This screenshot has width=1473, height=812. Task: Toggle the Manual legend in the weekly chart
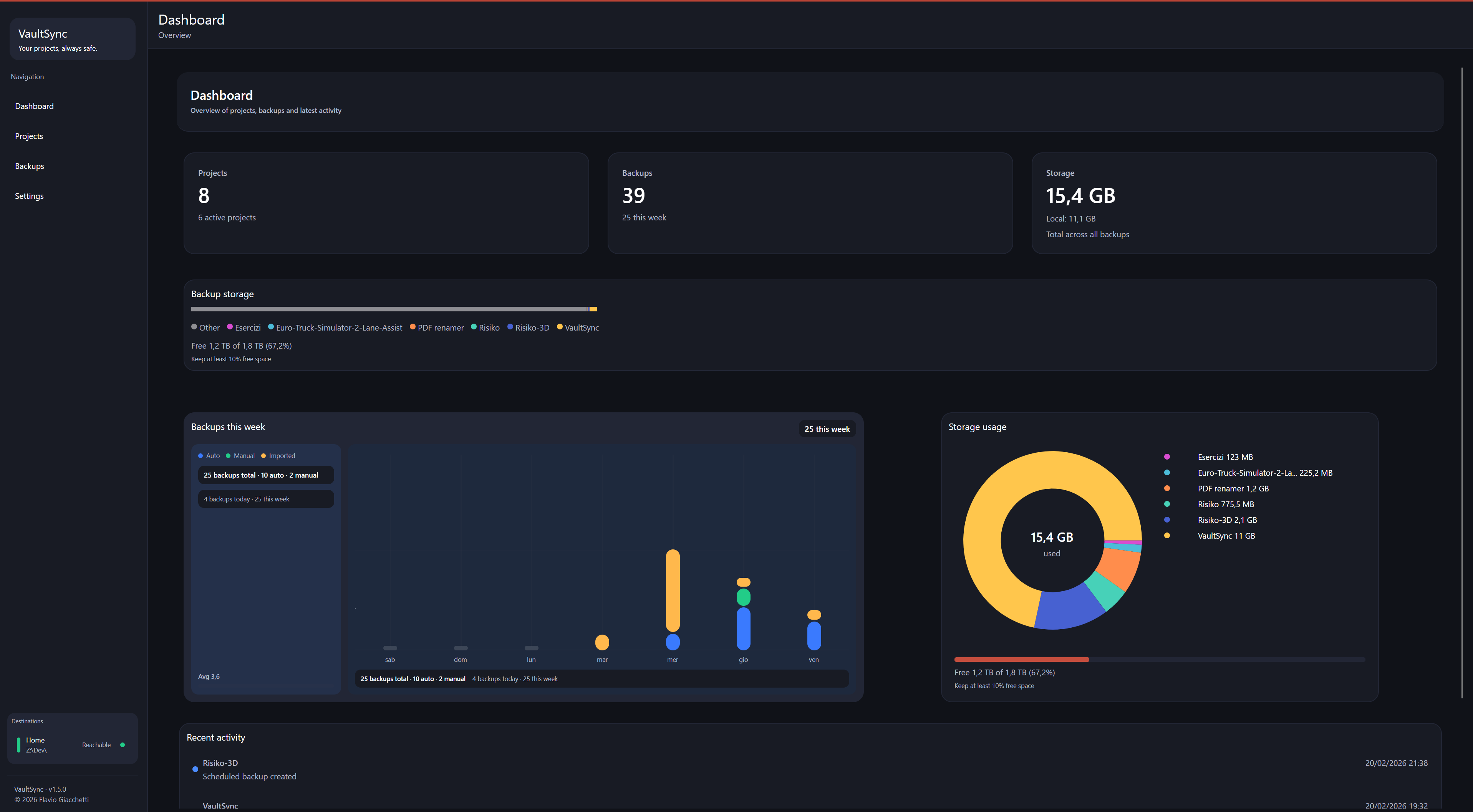coord(241,456)
